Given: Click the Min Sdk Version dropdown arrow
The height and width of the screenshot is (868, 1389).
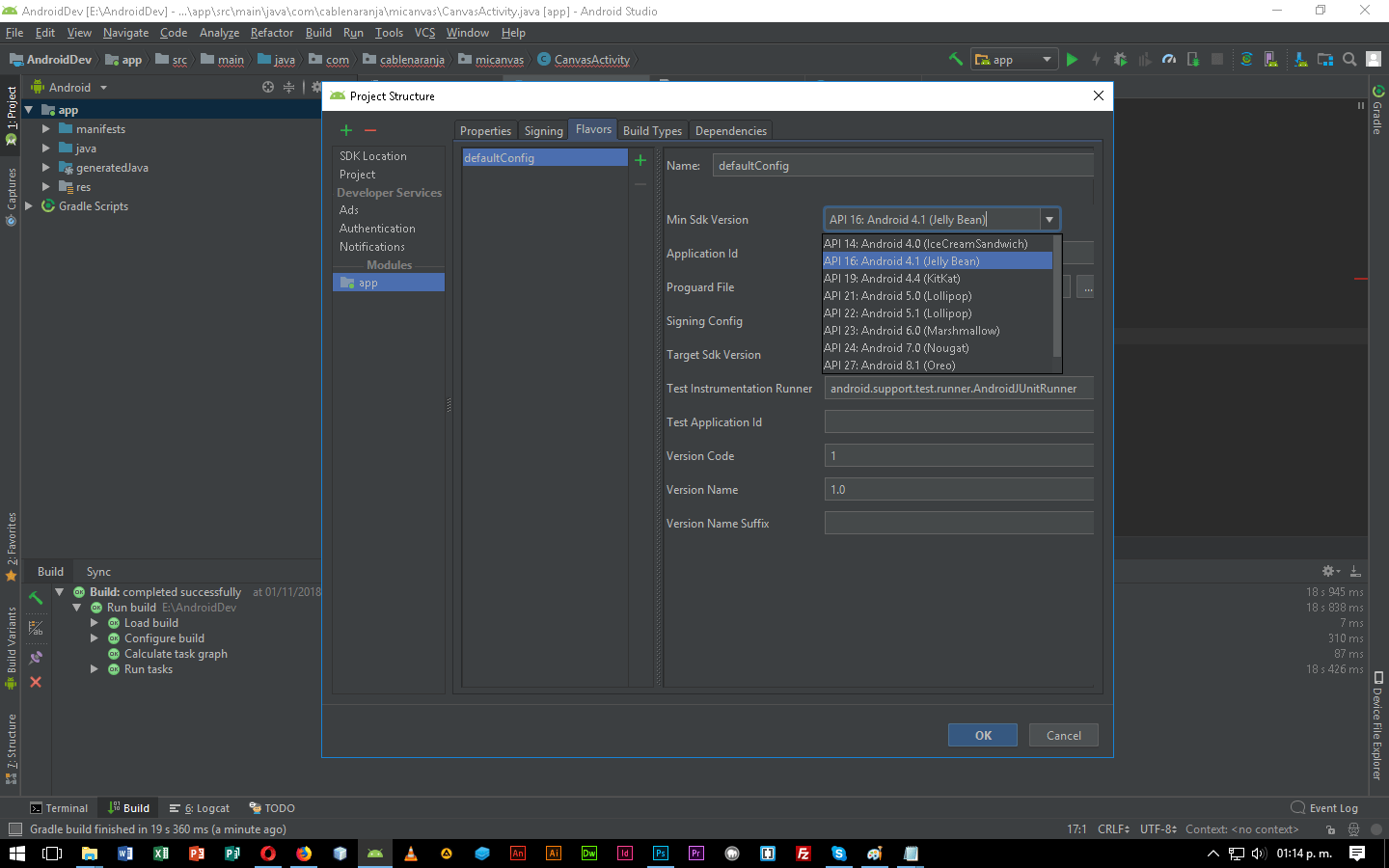Looking at the screenshot, I should coord(1049,220).
